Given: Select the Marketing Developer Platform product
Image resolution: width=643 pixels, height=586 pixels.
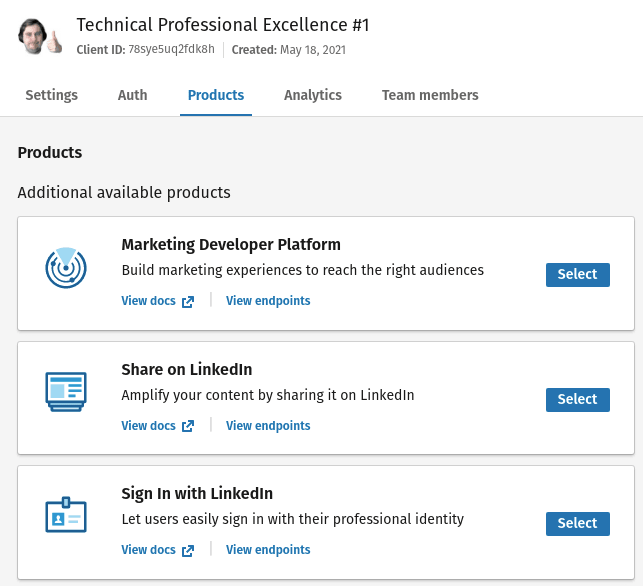Looking at the screenshot, I should click(x=577, y=274).
